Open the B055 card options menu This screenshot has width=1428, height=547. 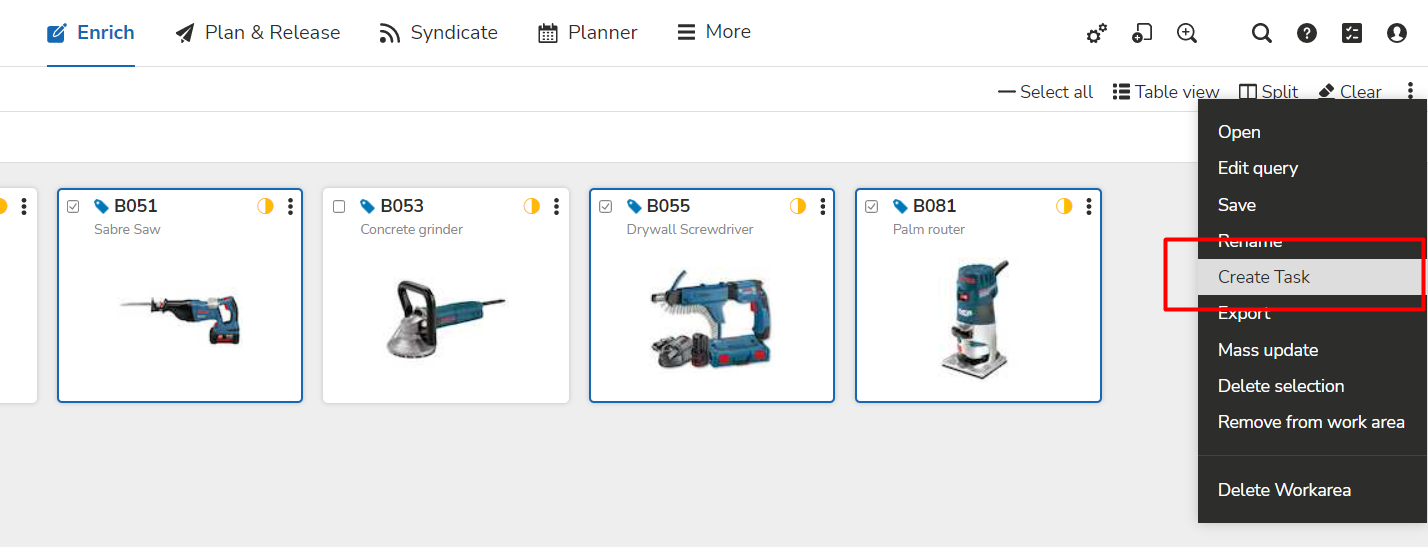(823, 206)
